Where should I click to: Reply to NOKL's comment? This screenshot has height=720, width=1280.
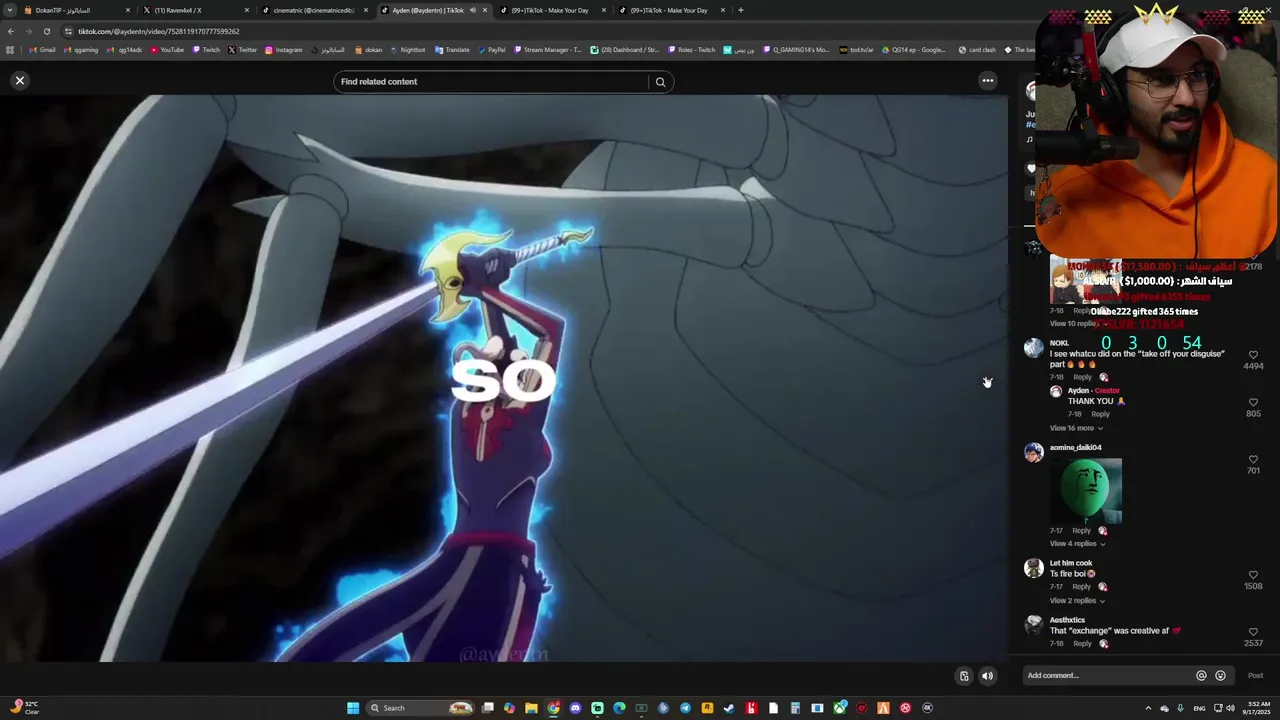tap(1082, 377)
